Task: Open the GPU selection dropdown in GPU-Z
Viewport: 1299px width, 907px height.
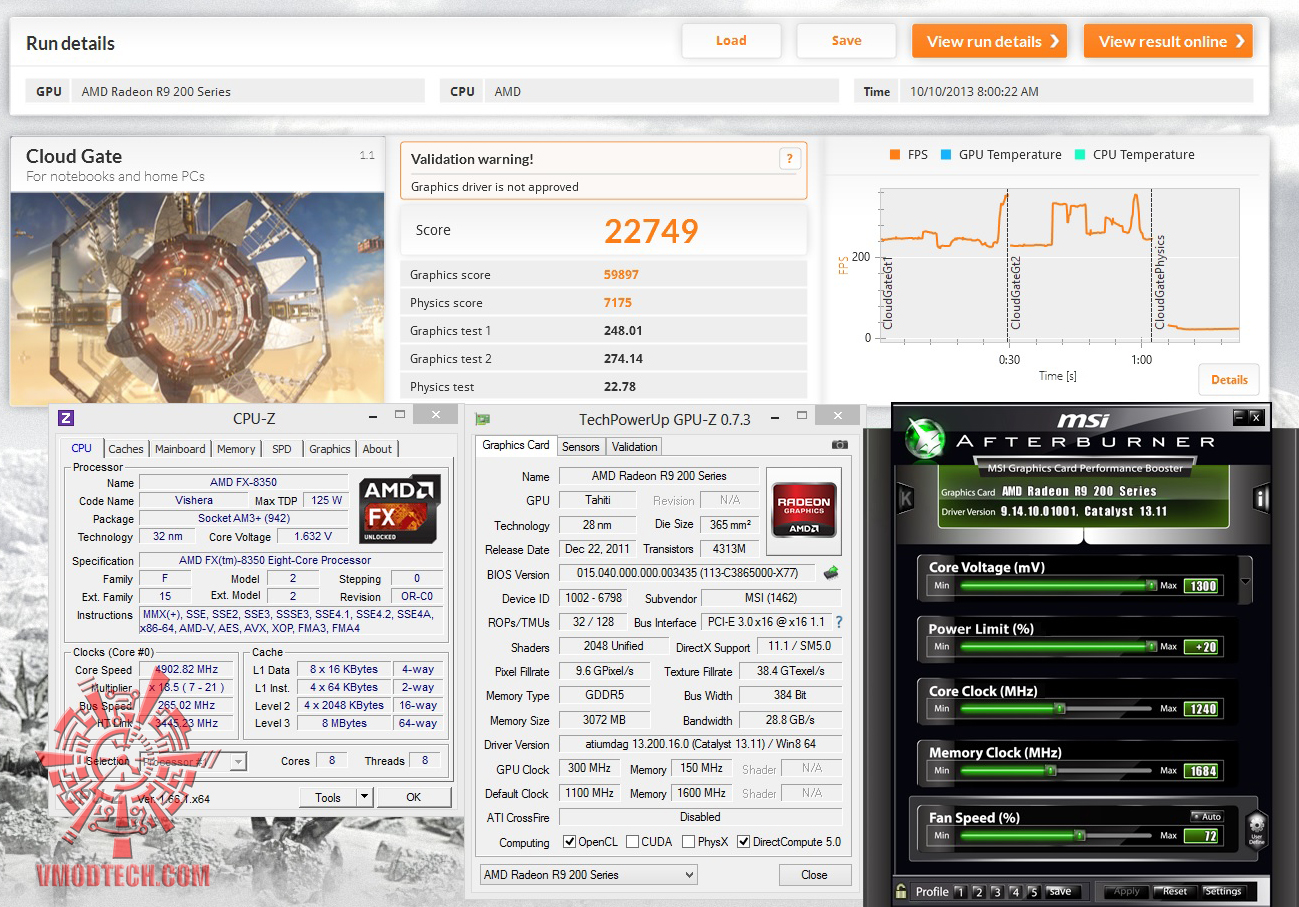Action: tap(588, 875)
